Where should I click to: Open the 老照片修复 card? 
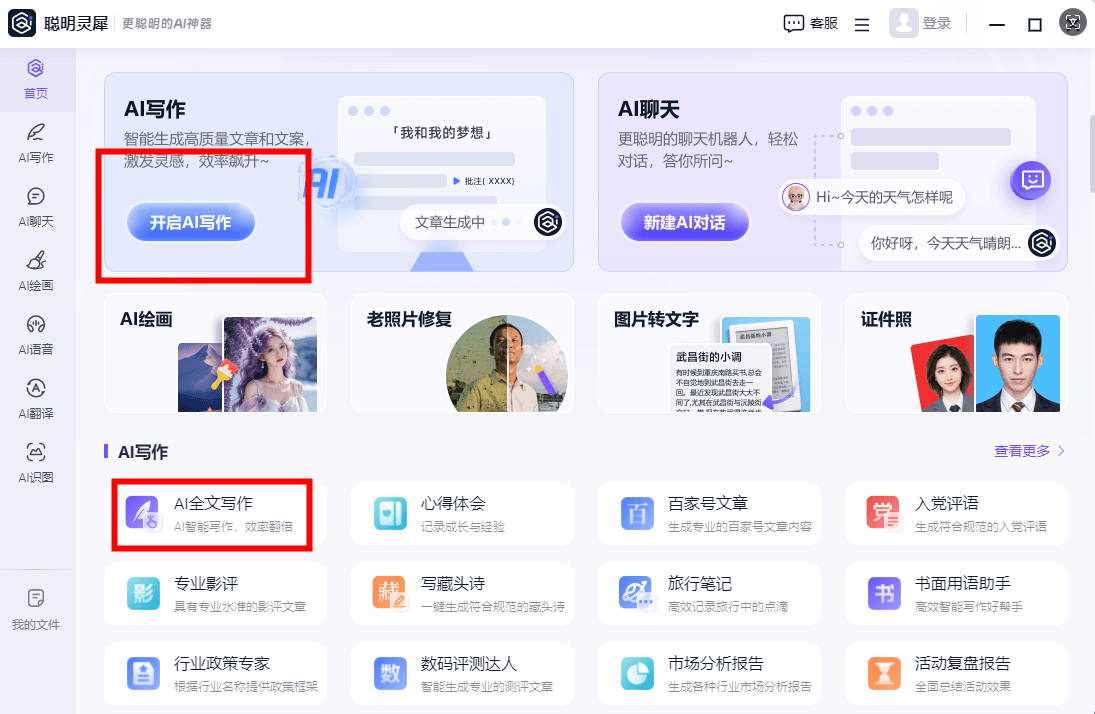(x=462, y=352)
